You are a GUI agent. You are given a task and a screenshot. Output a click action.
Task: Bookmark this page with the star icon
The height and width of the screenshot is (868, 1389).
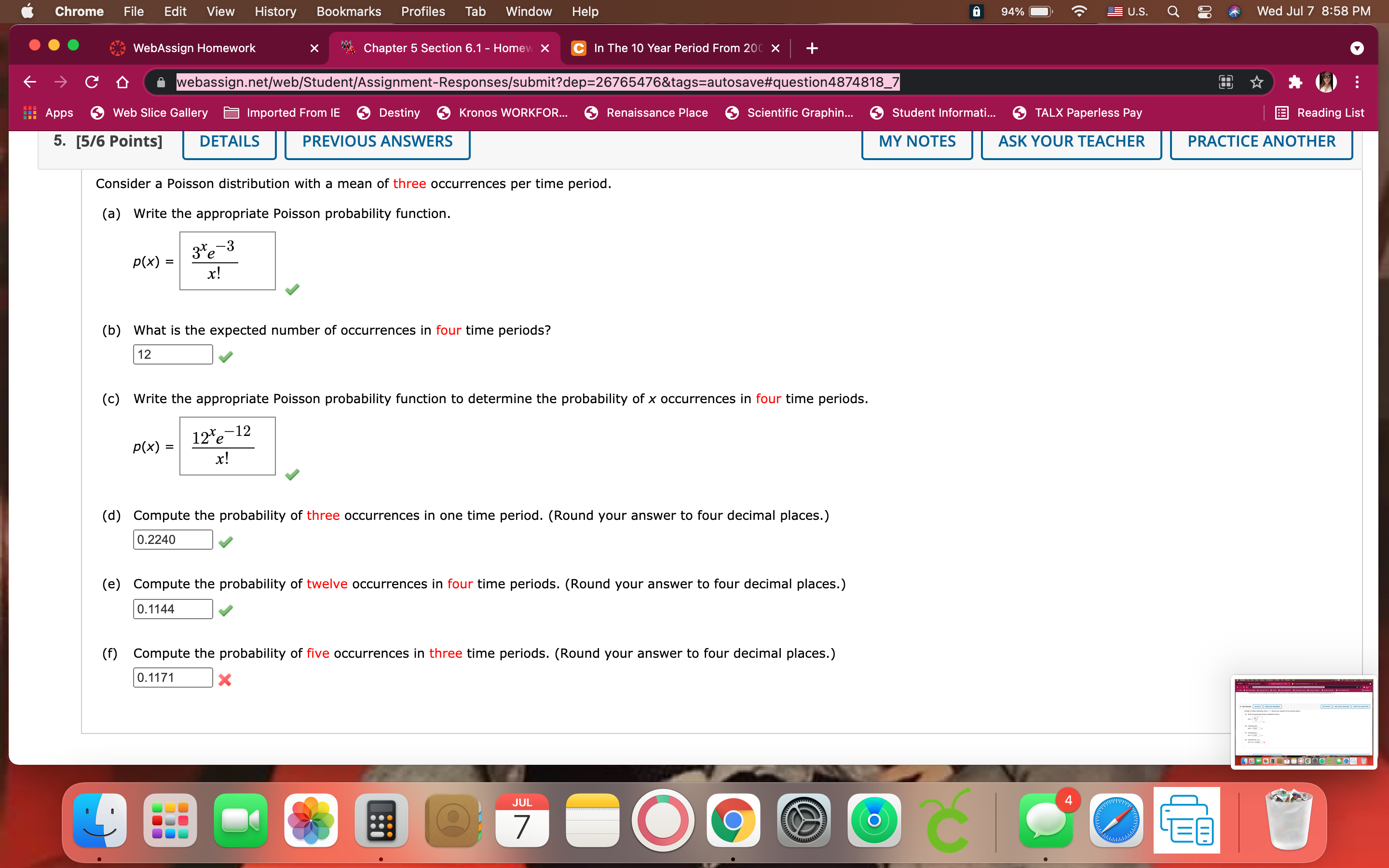coord(1256,82)
